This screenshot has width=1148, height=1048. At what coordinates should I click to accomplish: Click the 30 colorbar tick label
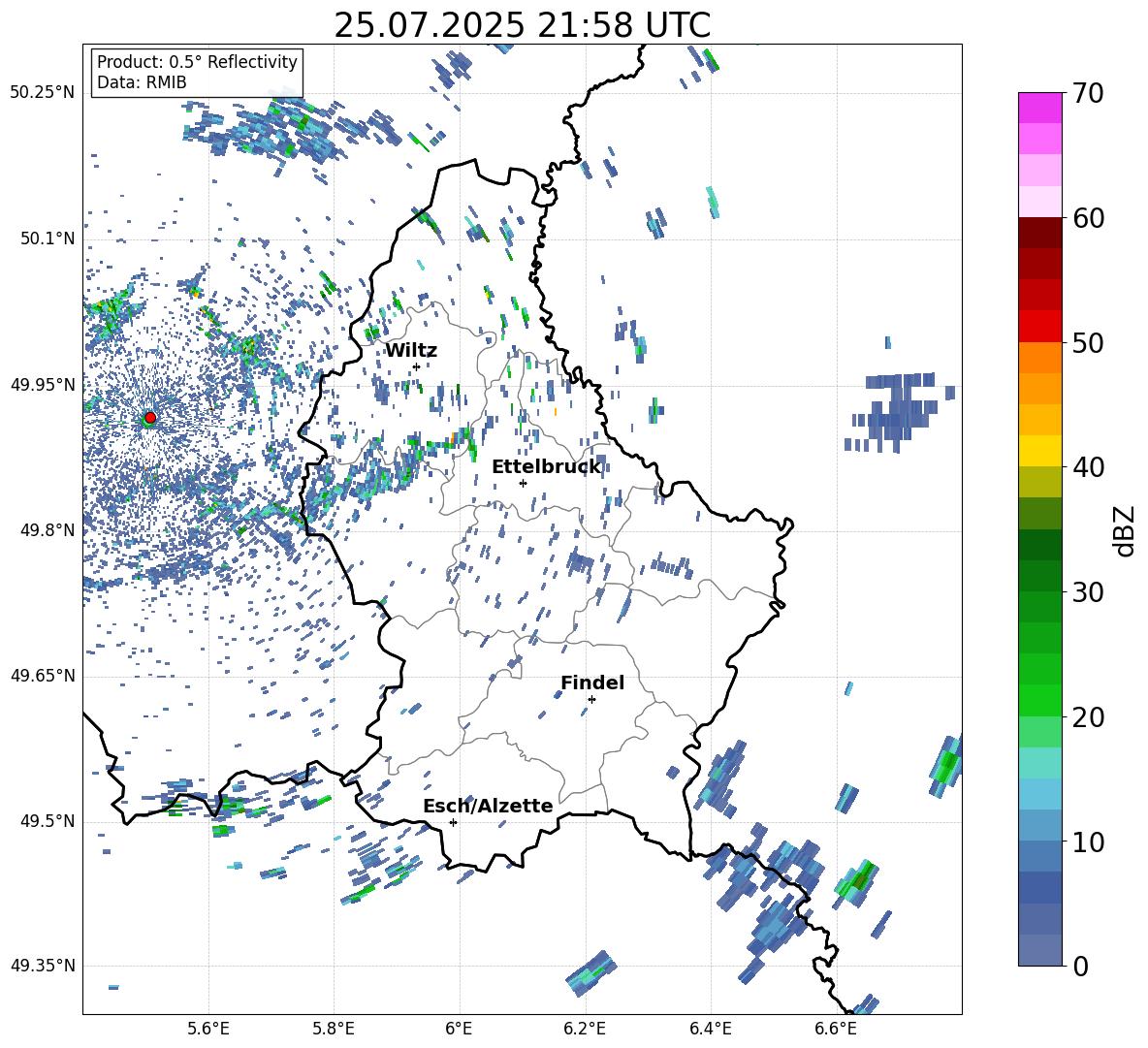[1087, 592]
